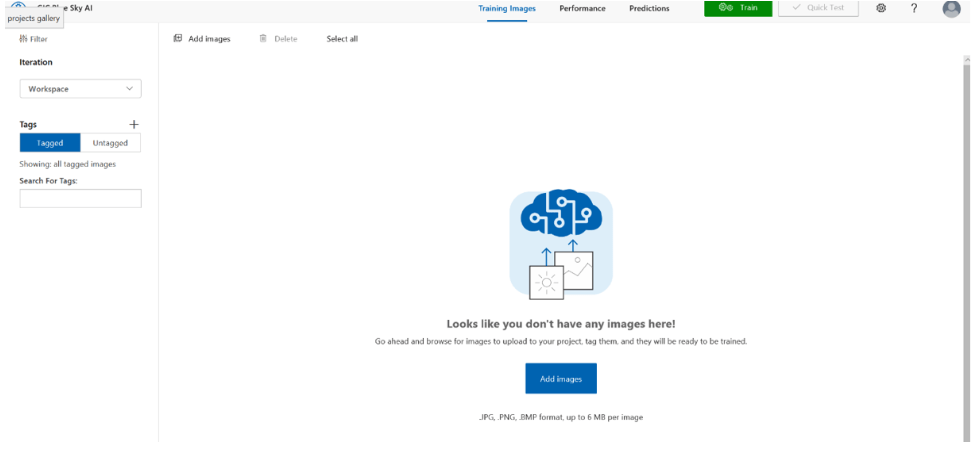Switch to Untagged images
Image resolution: width=976 pixels, height=454 pixels.
(x=110, y=143)
